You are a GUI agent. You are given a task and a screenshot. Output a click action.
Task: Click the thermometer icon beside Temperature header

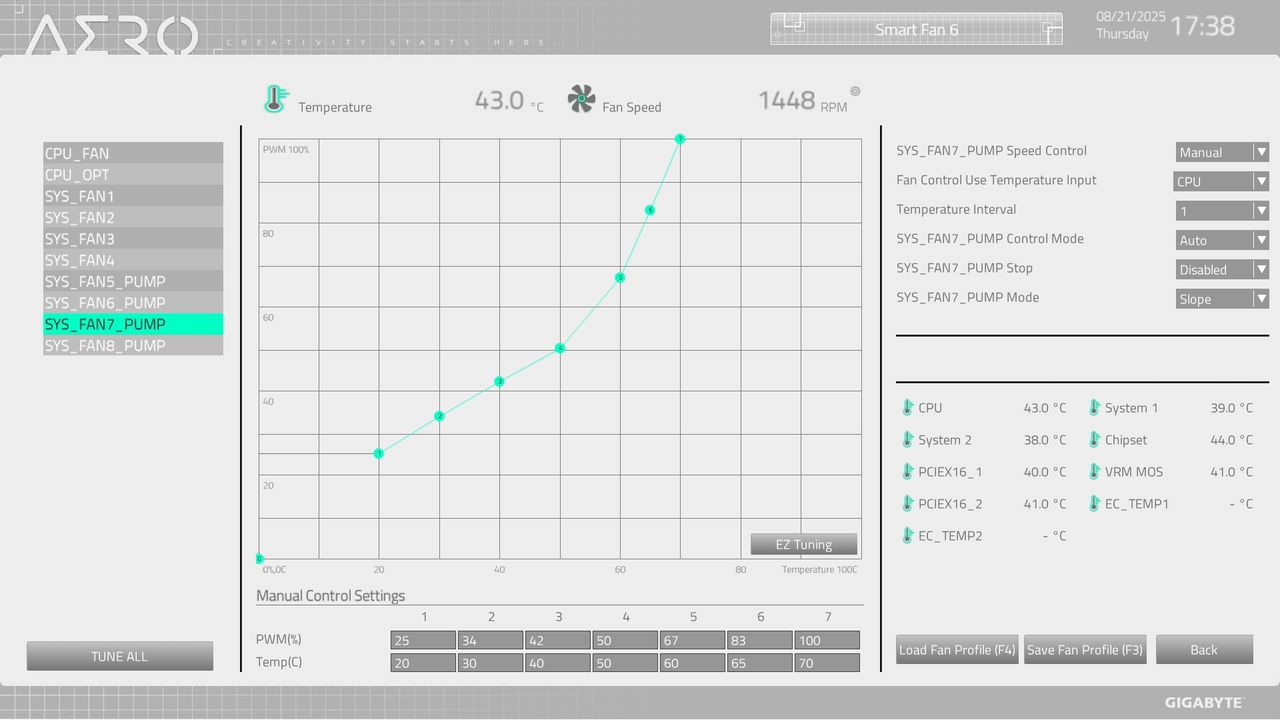pos(275,99)
